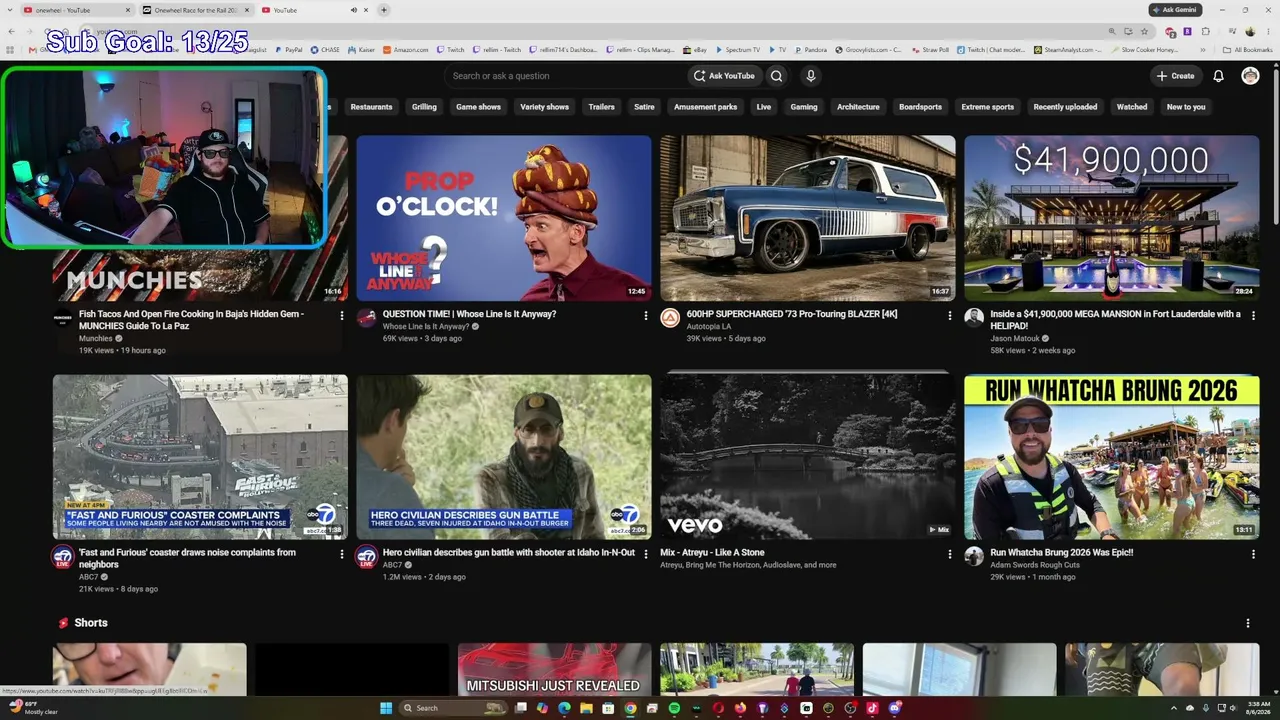Open More actions for the coaster complaints video
The image size is (1280, 720).
[342, 553]
